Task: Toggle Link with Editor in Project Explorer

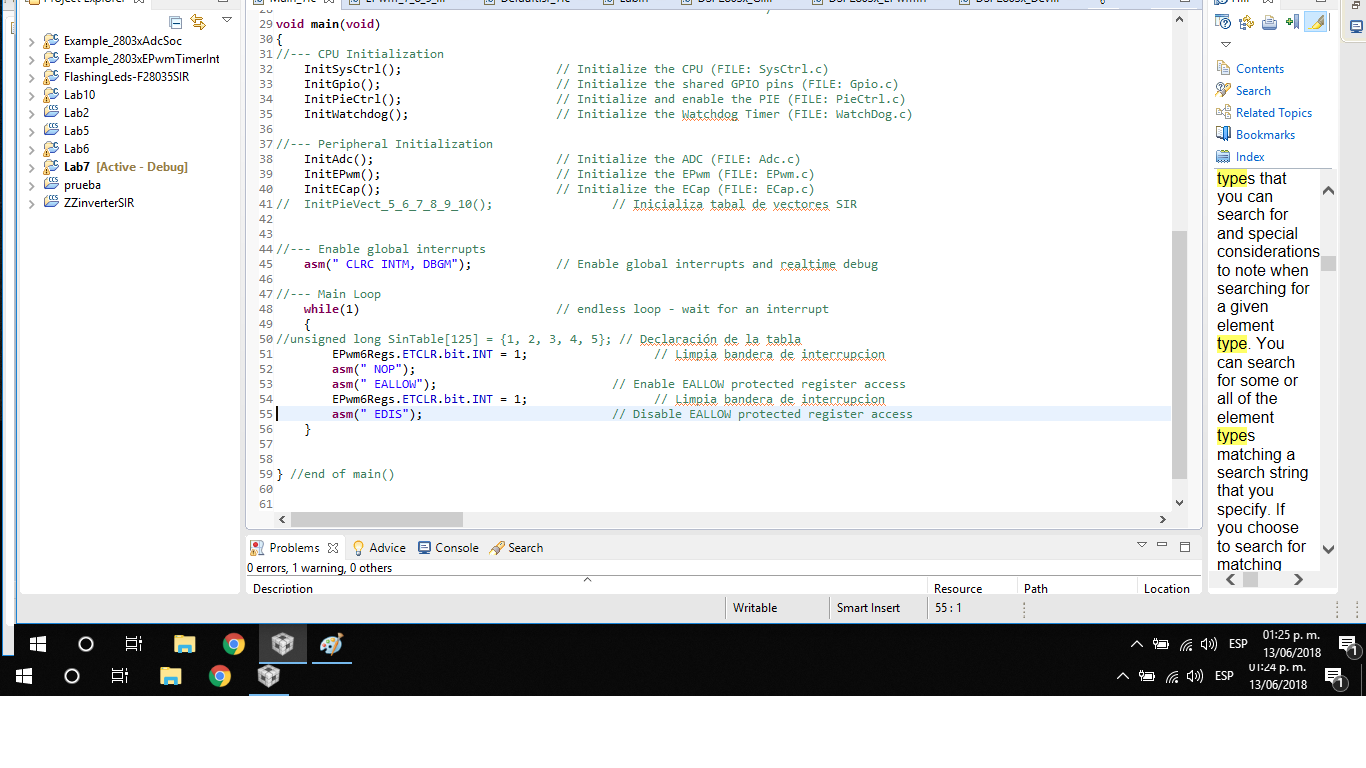Action: 198,22
